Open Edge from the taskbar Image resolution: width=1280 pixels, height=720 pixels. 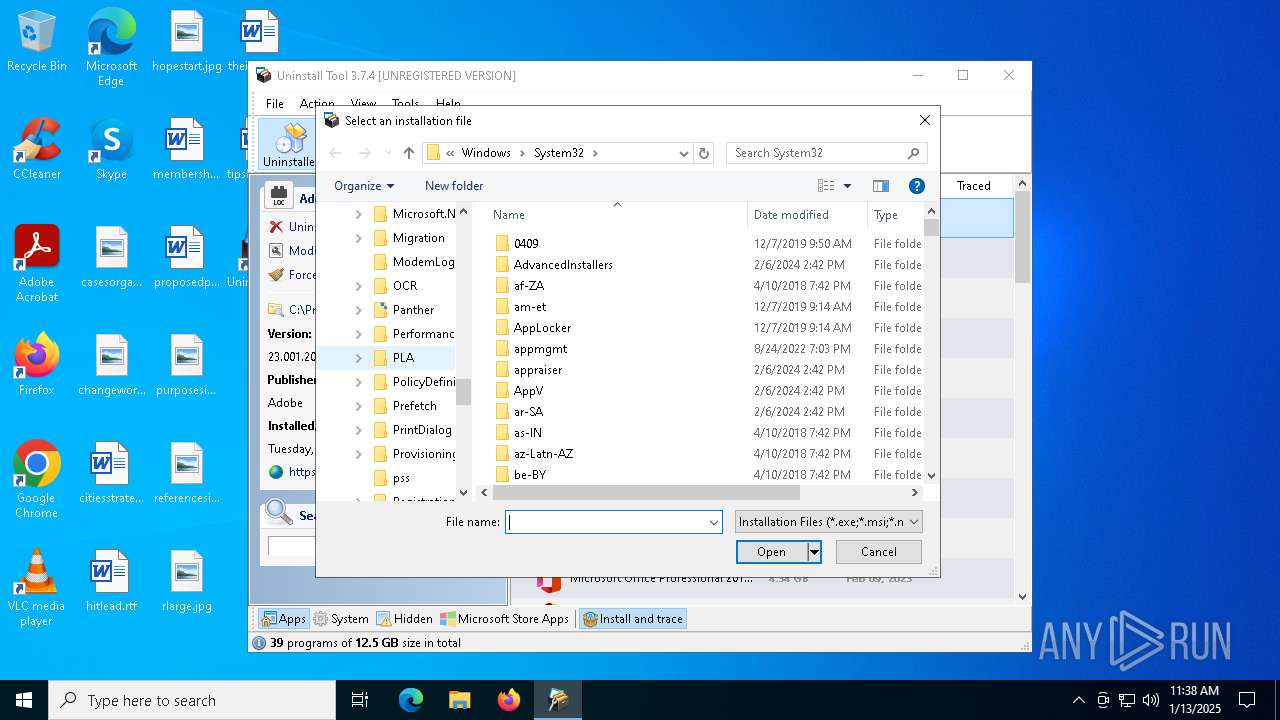411,700
